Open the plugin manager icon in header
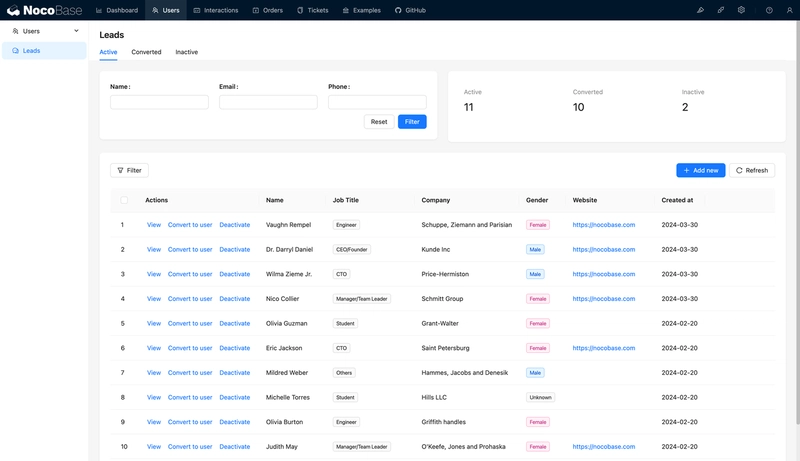Image resolution: width=800 pixels, height=461 pixels. 721,10
